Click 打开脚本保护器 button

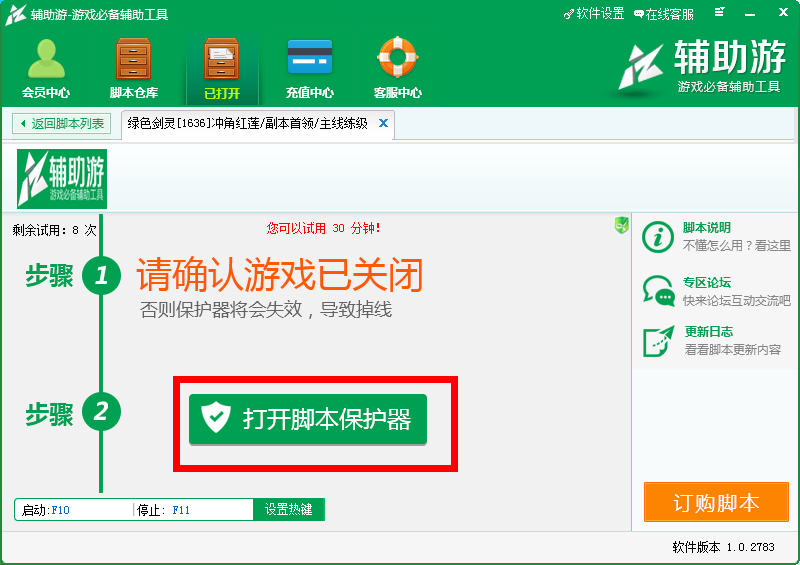coord(308,420)
